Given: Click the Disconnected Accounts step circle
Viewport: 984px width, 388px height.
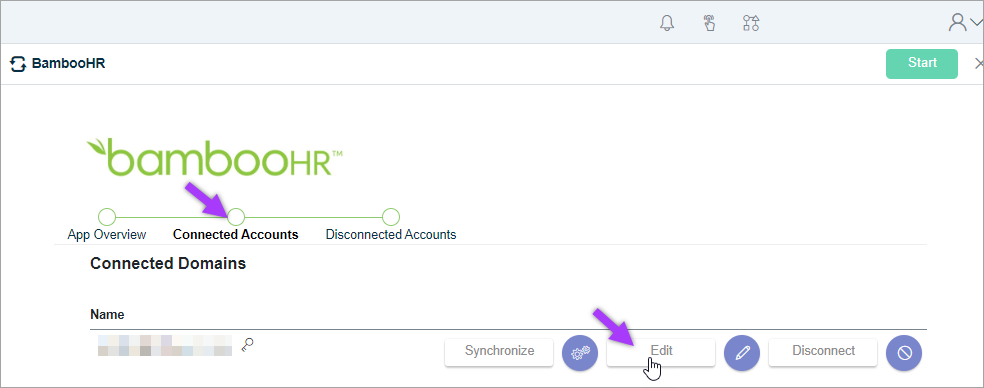Looking at the screenshot, I should pos(390,217).
